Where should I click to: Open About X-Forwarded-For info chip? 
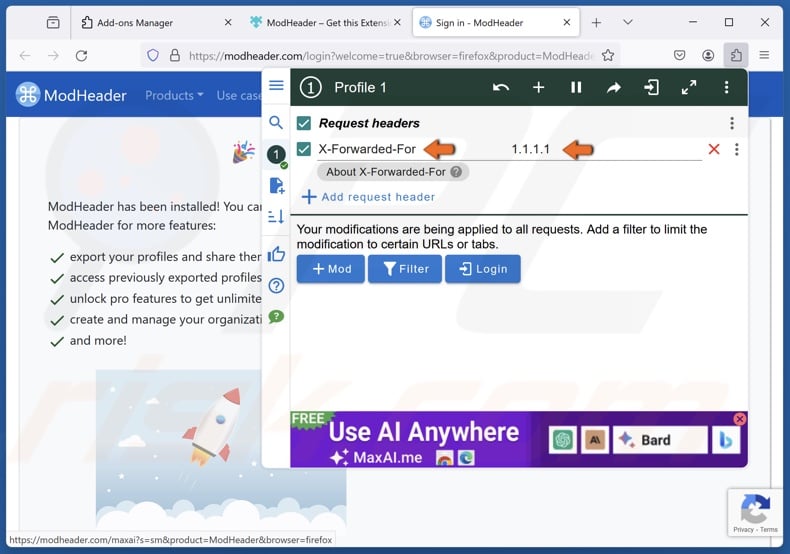[x=393, y=172]
